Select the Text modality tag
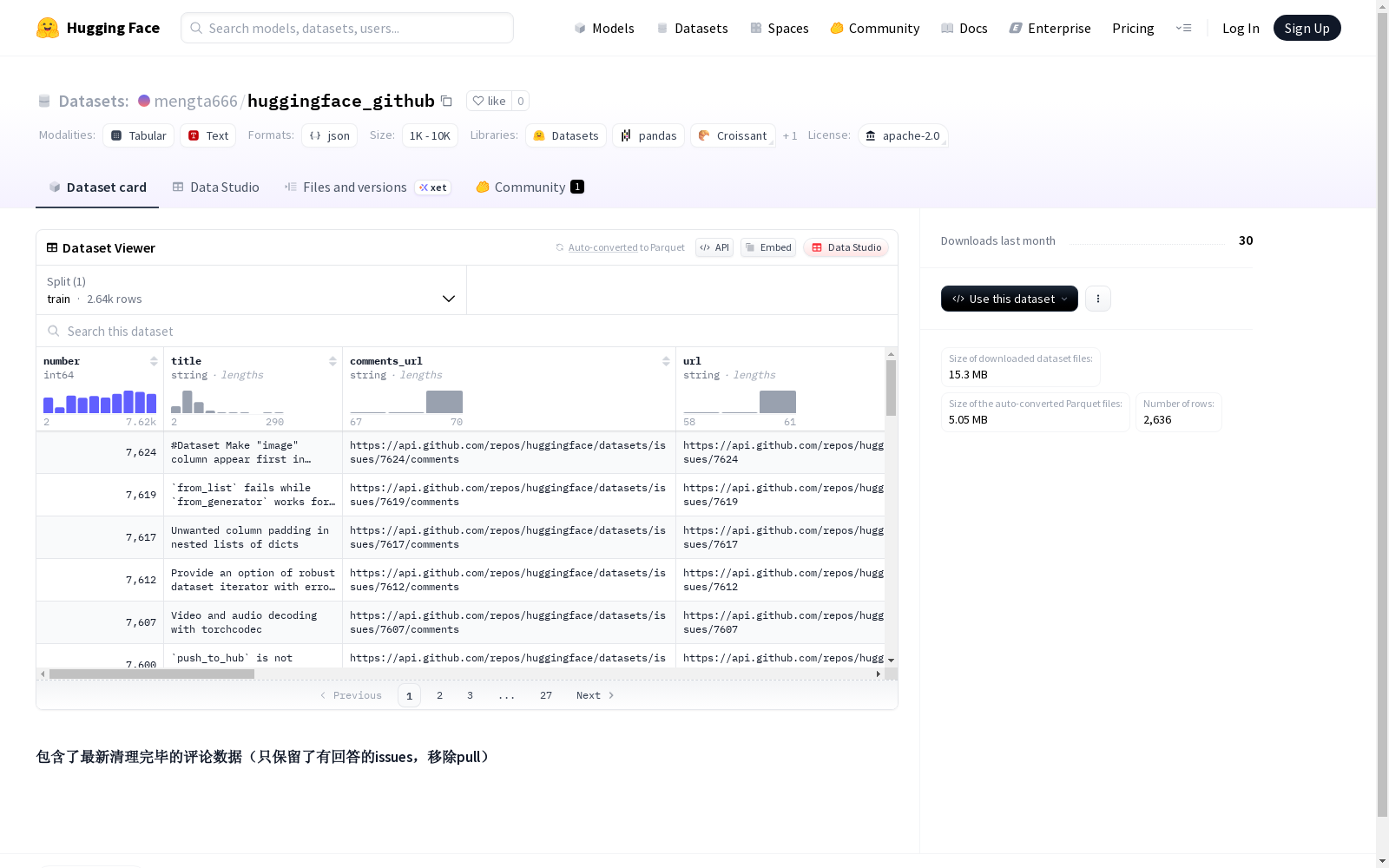1389x868 pixels. 208,135
